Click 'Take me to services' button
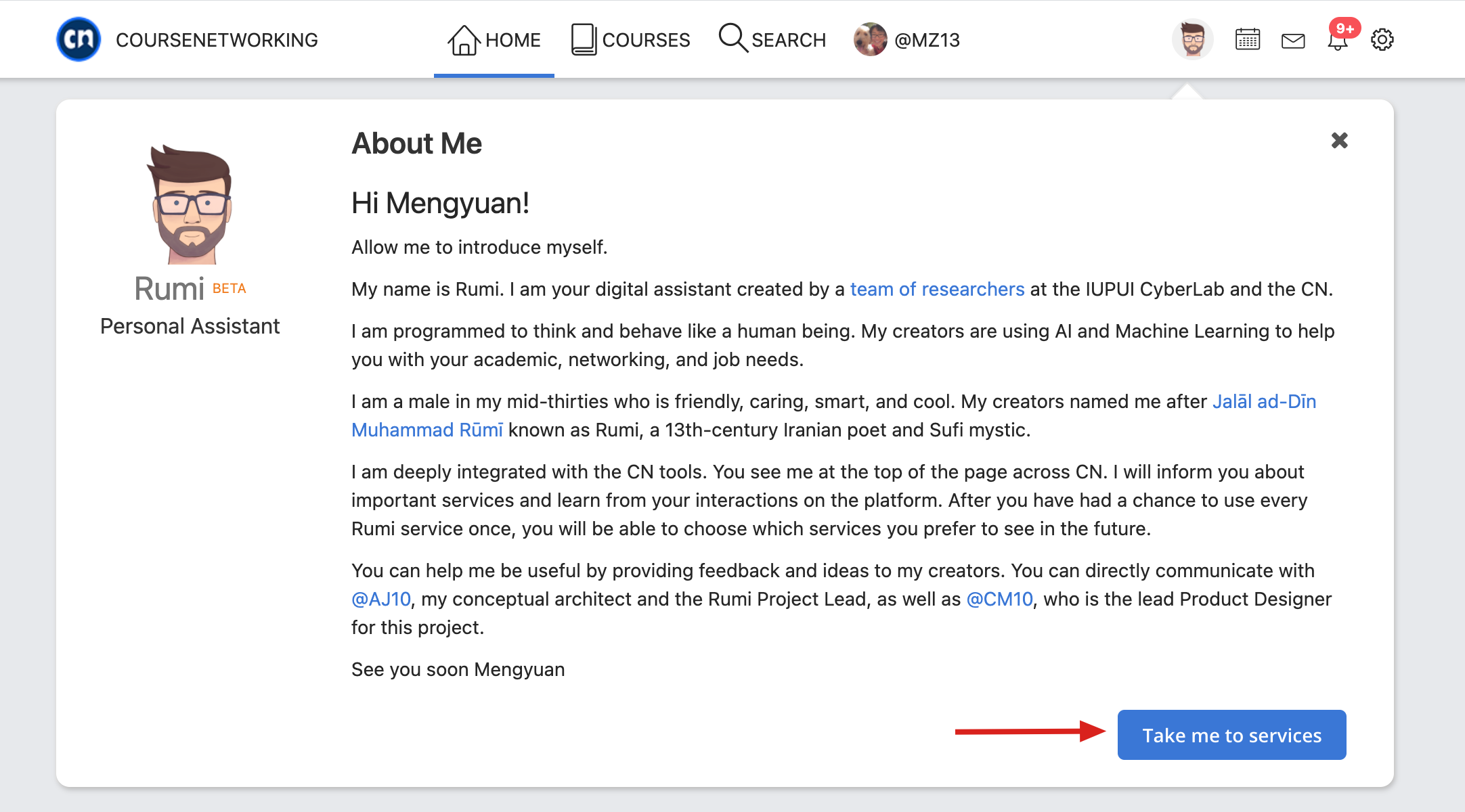 [x=1232, y=735]
